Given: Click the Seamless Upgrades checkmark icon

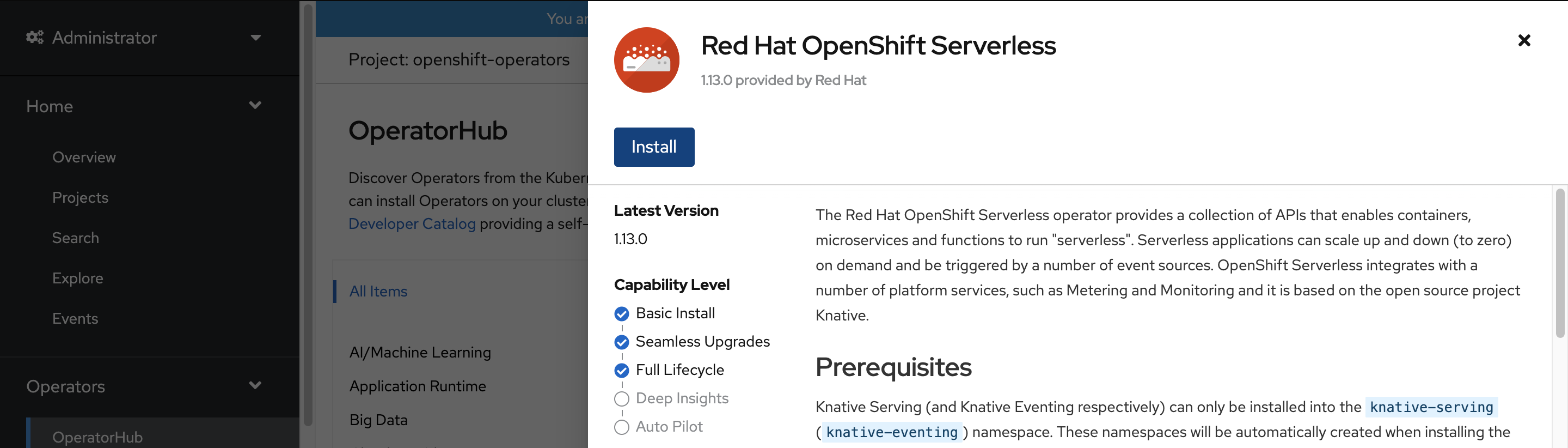Looking at the screenshot, I should 621,342.
